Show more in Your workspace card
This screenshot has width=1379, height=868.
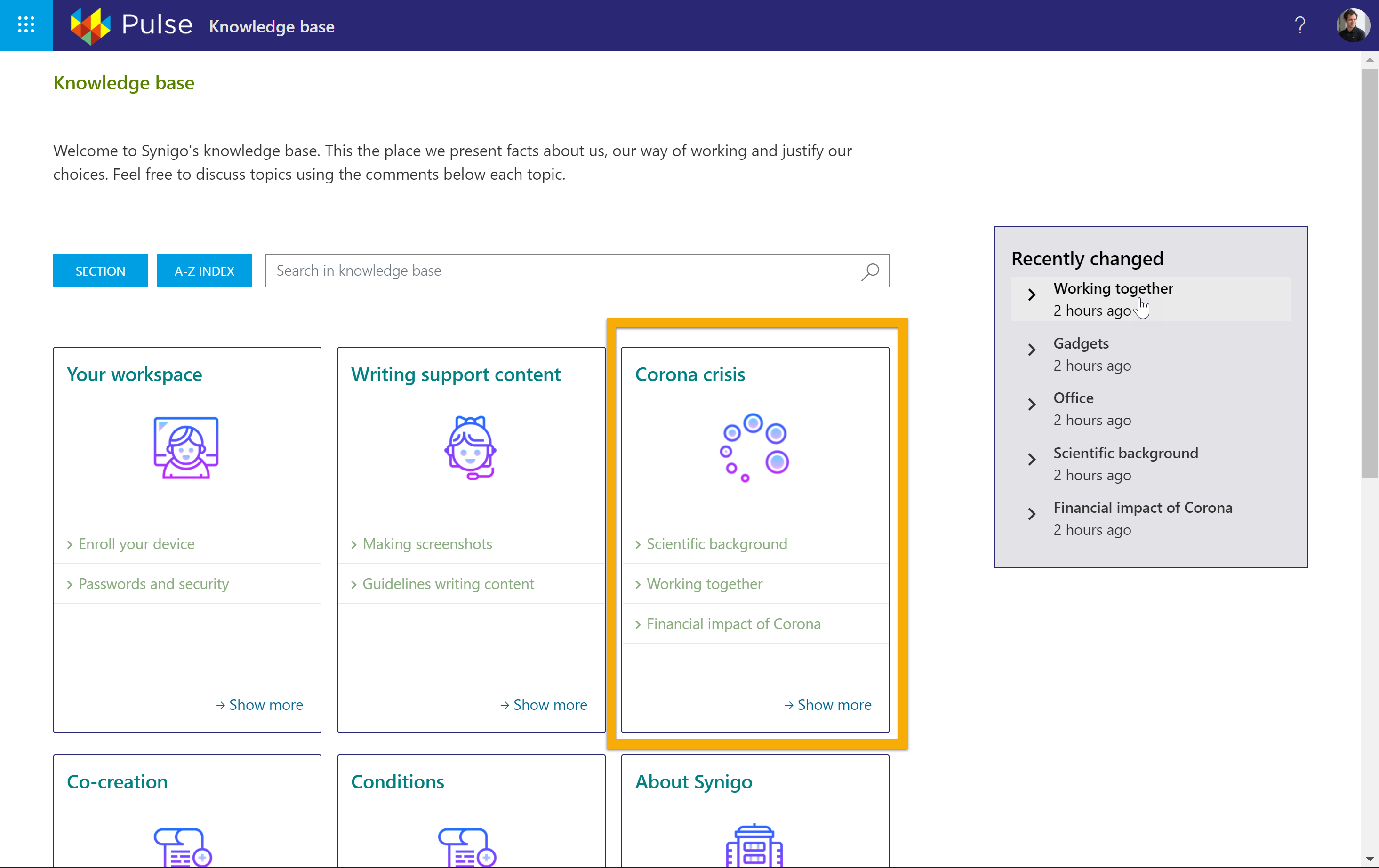[259, 705]
